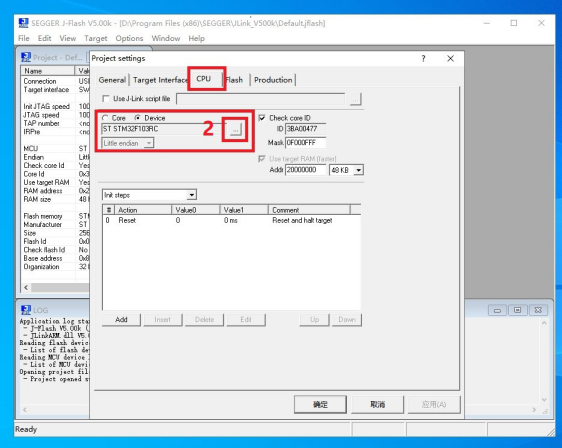Close the Project settings dialog
This screenshot has height=448, width=562.
coord(451,58)
